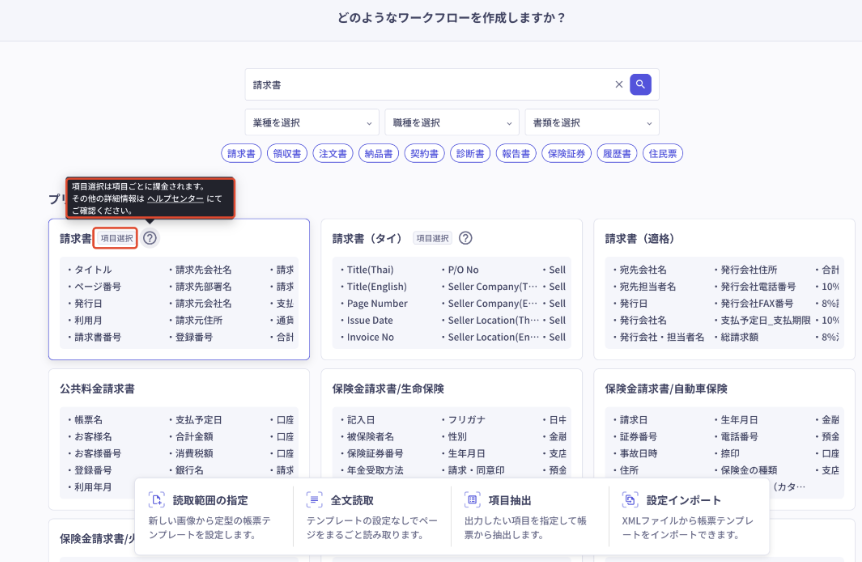Clear the search field with X icon
The image size is (862, 562).
click(619, 85)
